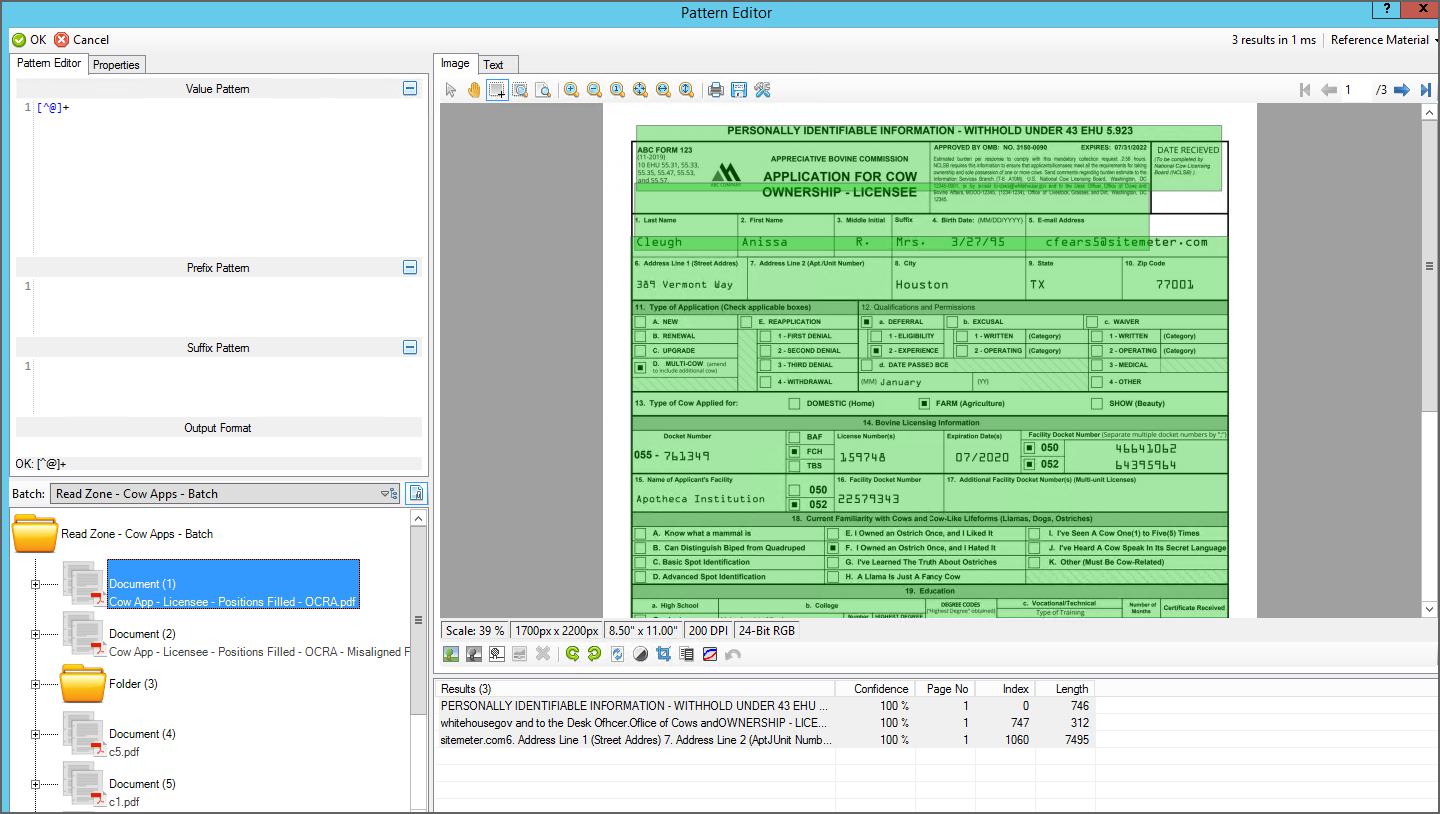Expand the Folder (3) tree node
The height and width of the screenshot is (814, 1440).
(x=36, y=684)
